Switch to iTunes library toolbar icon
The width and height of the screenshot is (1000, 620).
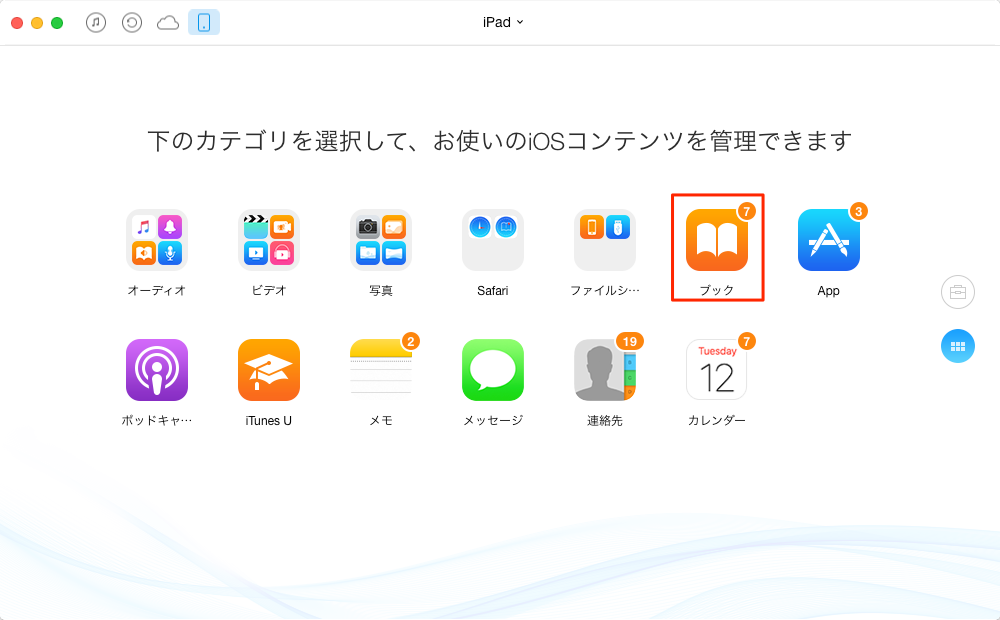pyautogui.click(x=96, y=22)
